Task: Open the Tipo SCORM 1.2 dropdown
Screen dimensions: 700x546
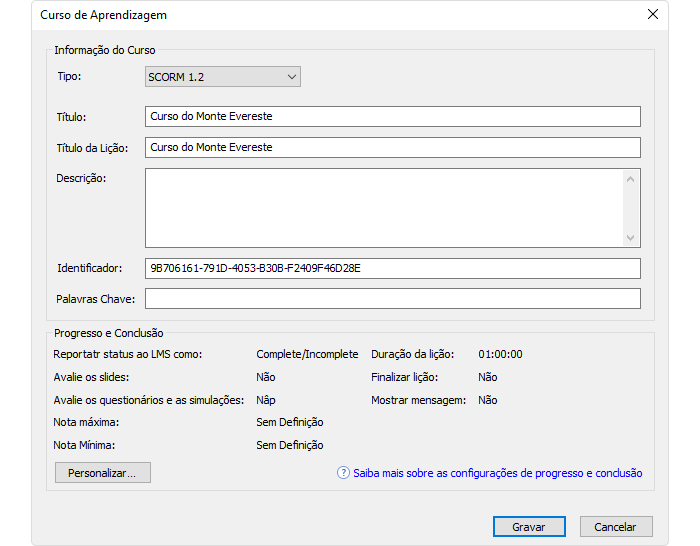Action: (222, 77)
